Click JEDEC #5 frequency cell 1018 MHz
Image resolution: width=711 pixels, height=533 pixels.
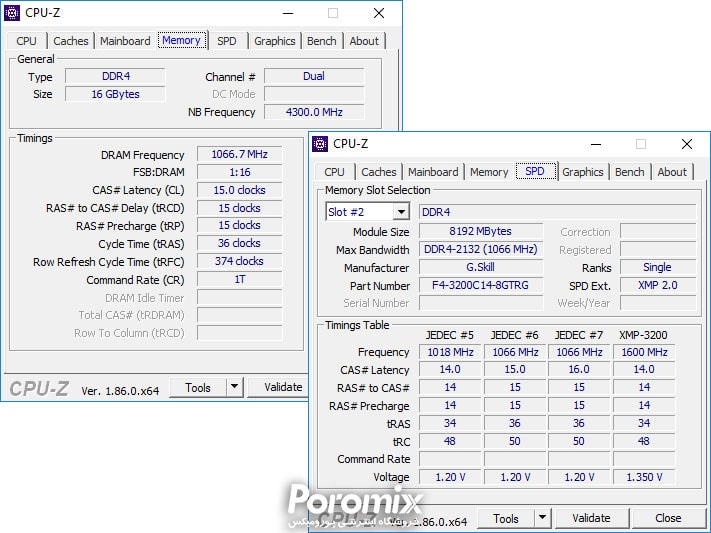pyautogui.click(x=450, y=352)
